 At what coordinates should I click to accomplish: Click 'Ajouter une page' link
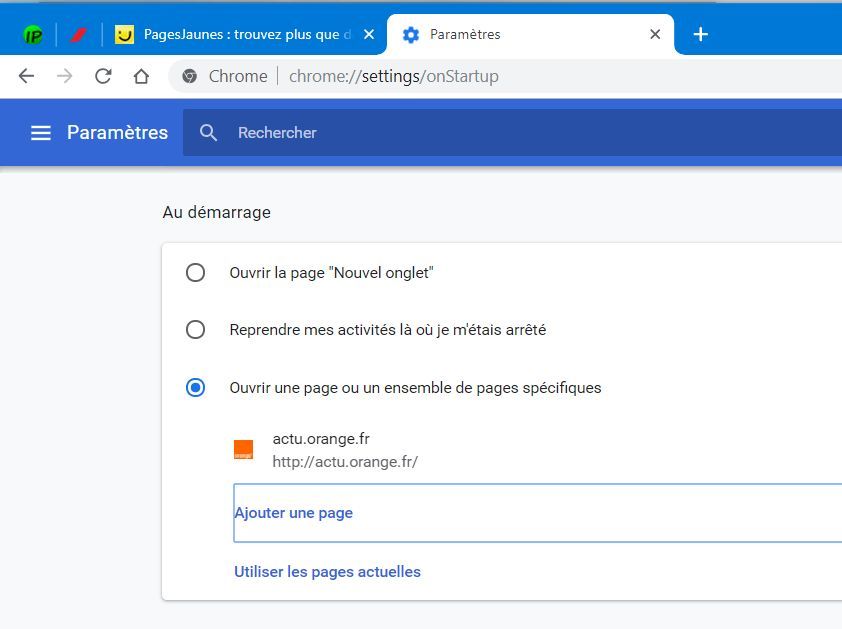[x=294, y=513]
